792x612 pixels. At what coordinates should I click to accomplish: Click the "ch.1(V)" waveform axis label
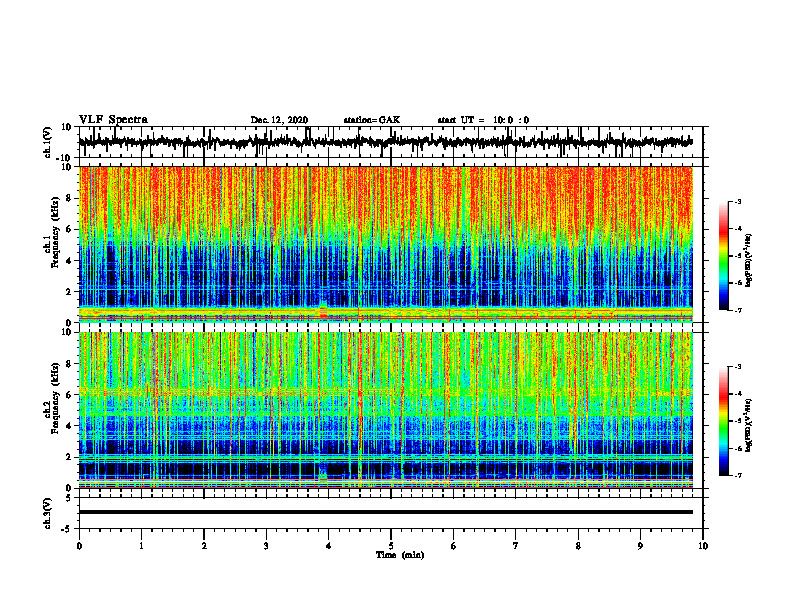click(x=48, y=142)
